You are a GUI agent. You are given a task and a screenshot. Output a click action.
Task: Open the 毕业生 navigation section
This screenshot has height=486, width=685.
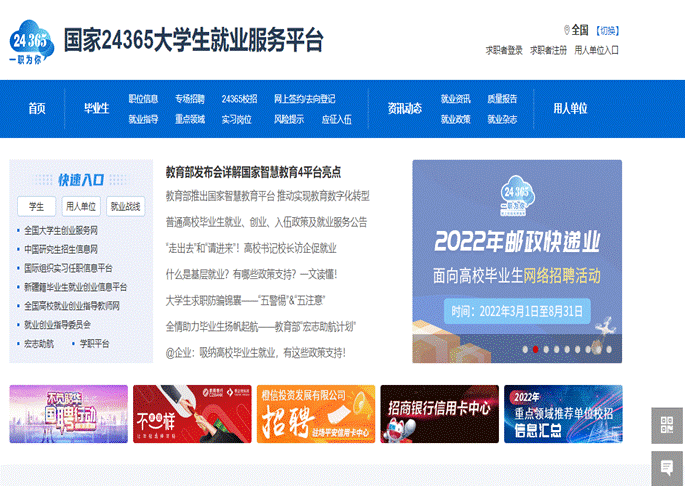(96, 108)
